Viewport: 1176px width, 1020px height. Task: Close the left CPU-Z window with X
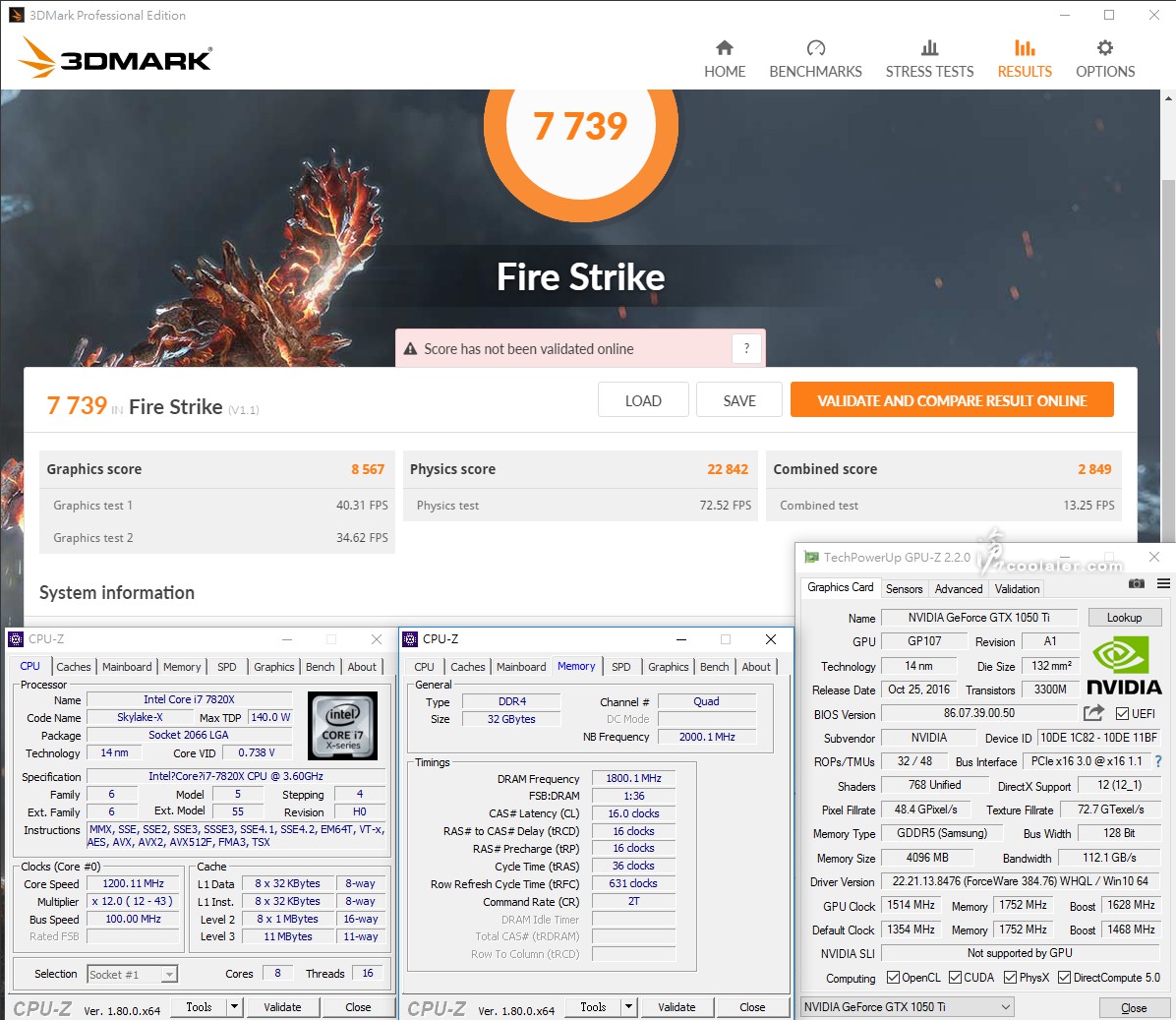point(377,639)
